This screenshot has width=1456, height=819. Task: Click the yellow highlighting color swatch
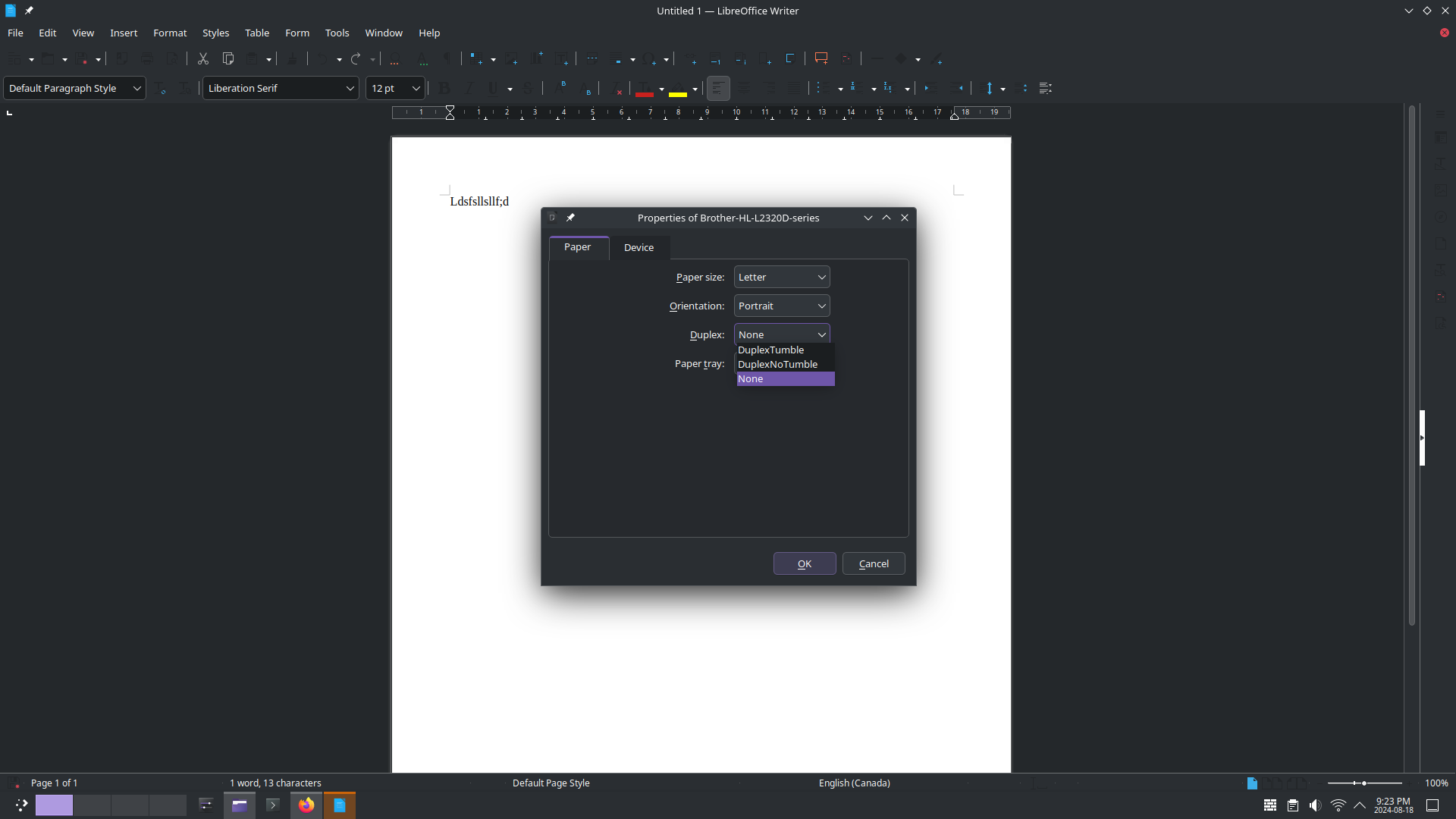click(x=678, y=89)
